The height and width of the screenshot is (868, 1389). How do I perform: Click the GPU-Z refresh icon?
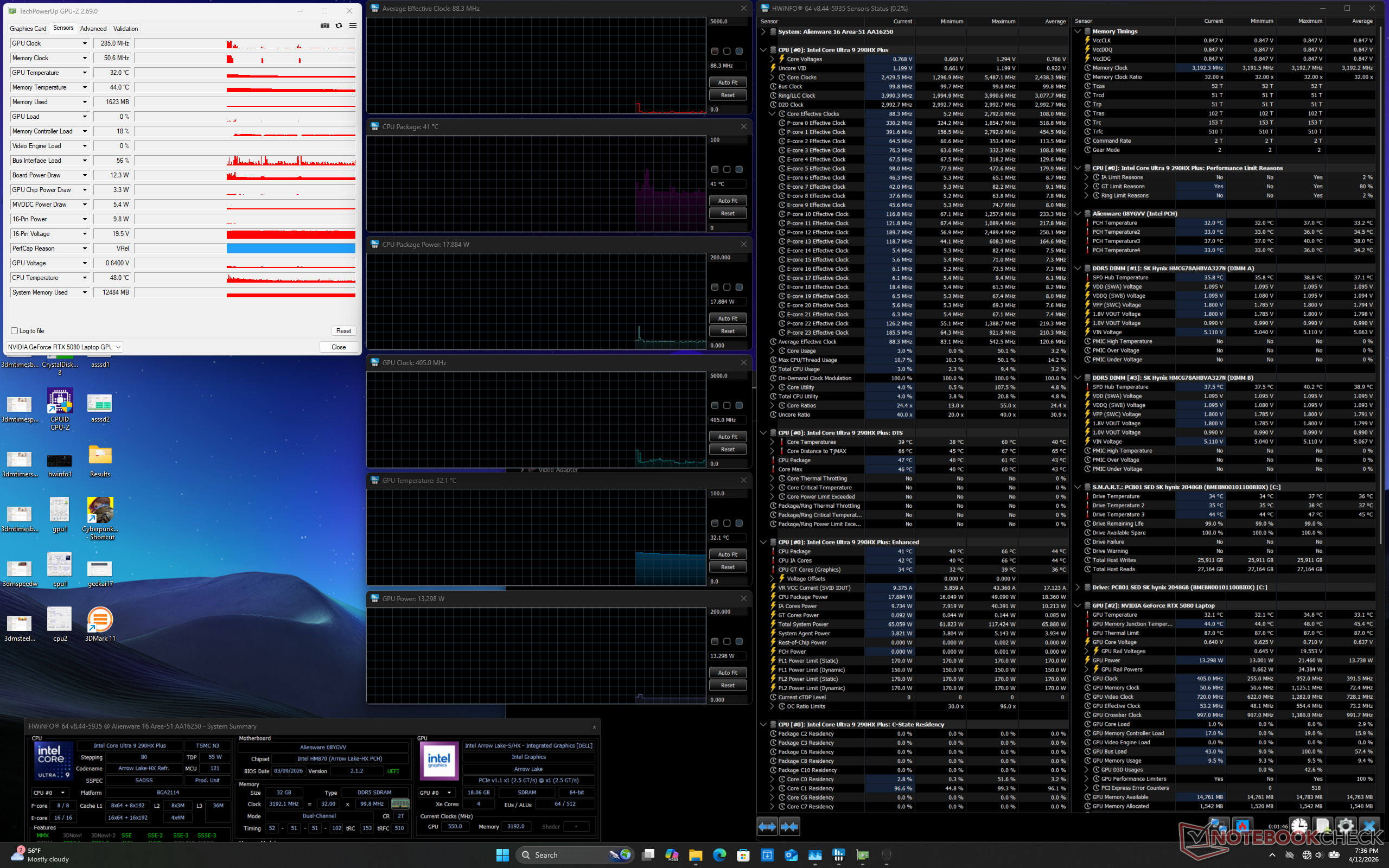[x=339, y=26]
